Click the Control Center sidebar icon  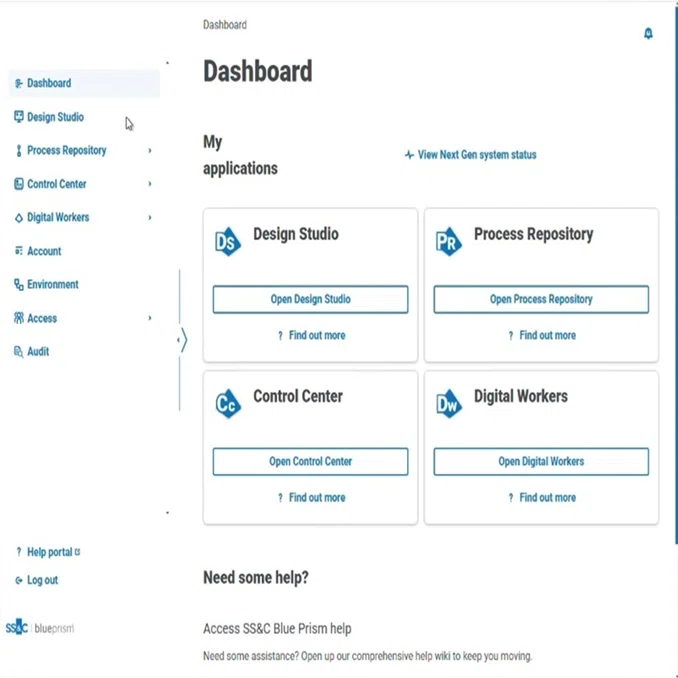click(18, 184)
